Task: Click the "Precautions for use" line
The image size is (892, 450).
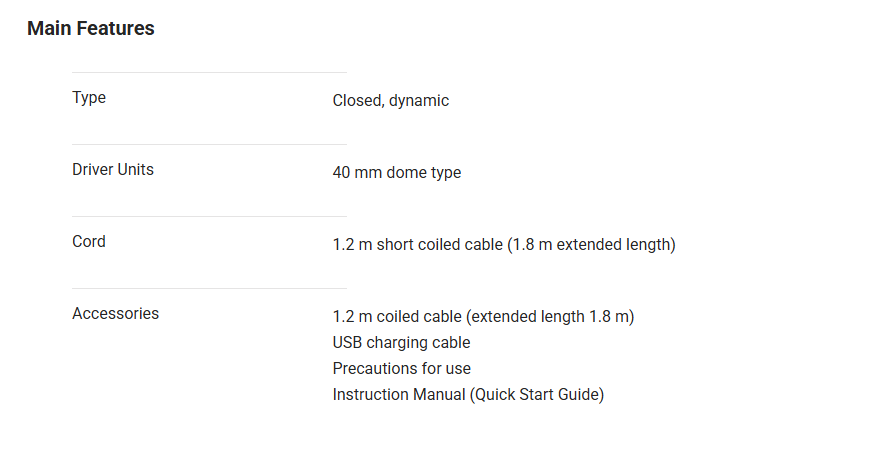Action: (401, 368)
